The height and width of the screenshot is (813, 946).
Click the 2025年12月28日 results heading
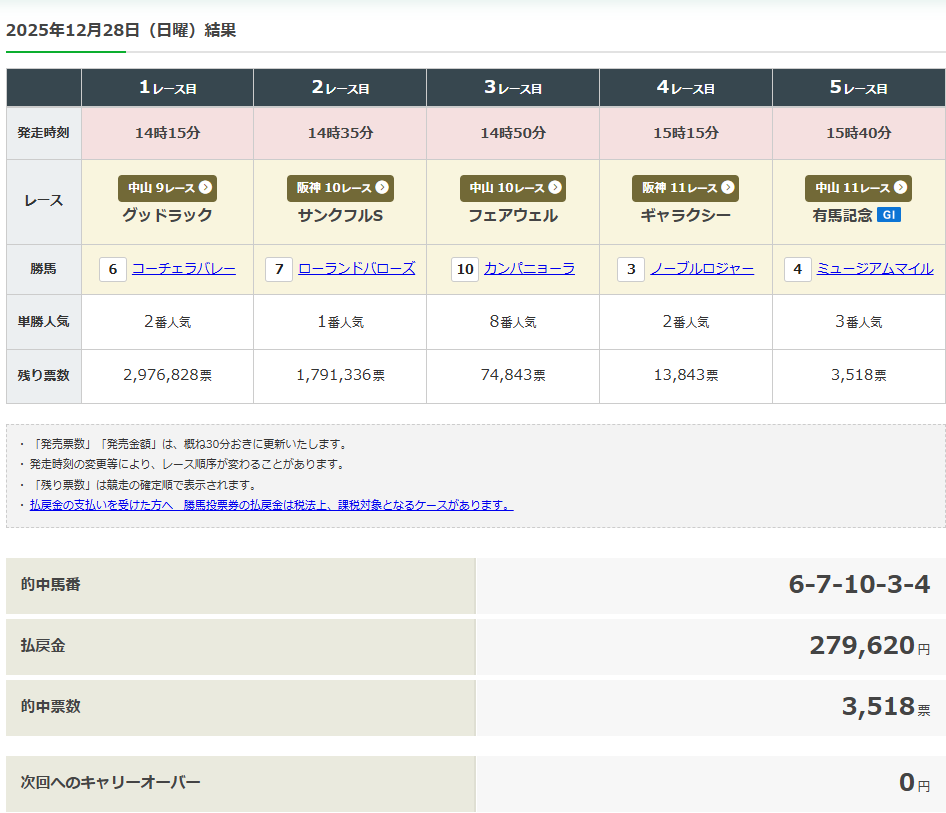pos(121,30)
